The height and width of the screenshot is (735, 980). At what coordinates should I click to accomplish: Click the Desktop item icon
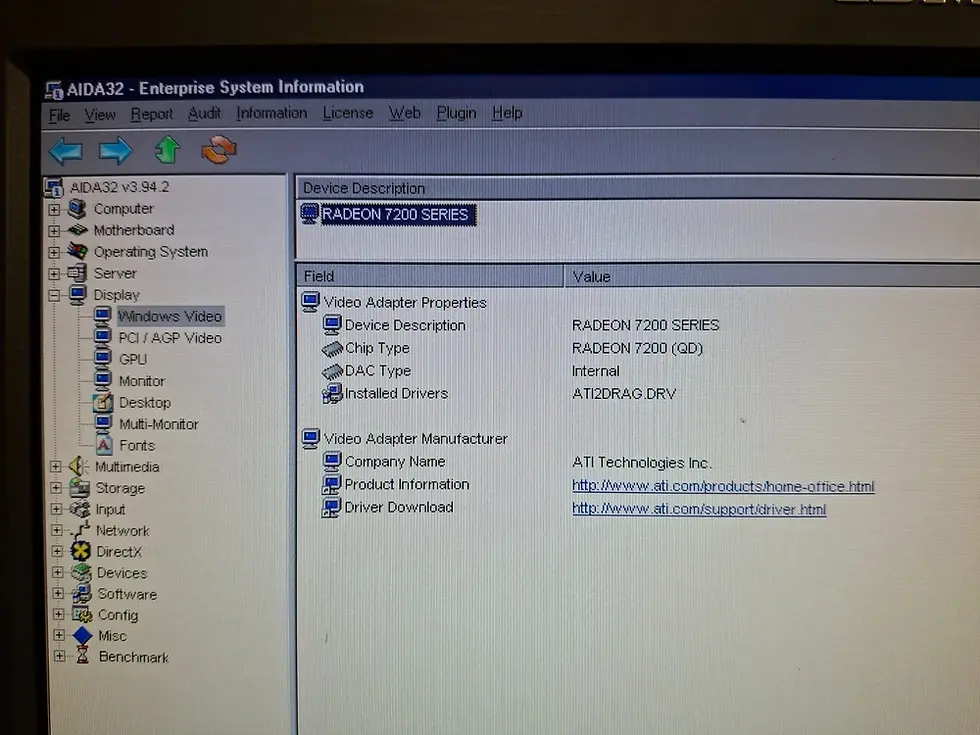(x=103, y=402)
